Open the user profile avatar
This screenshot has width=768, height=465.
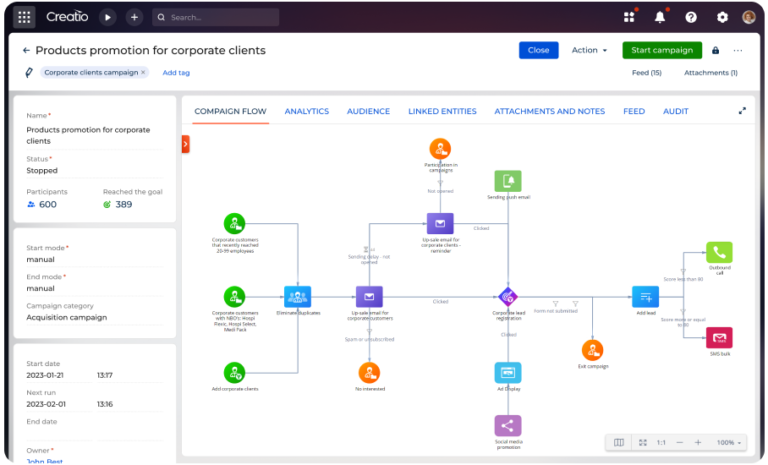pyautogui.click(x=749, y=17)
